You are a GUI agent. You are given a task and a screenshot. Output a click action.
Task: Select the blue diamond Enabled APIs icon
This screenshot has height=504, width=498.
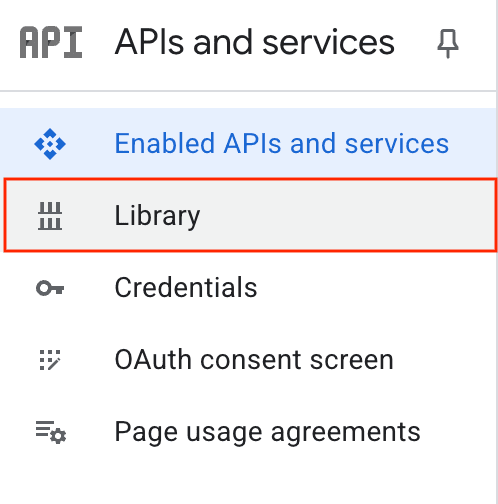50,144
